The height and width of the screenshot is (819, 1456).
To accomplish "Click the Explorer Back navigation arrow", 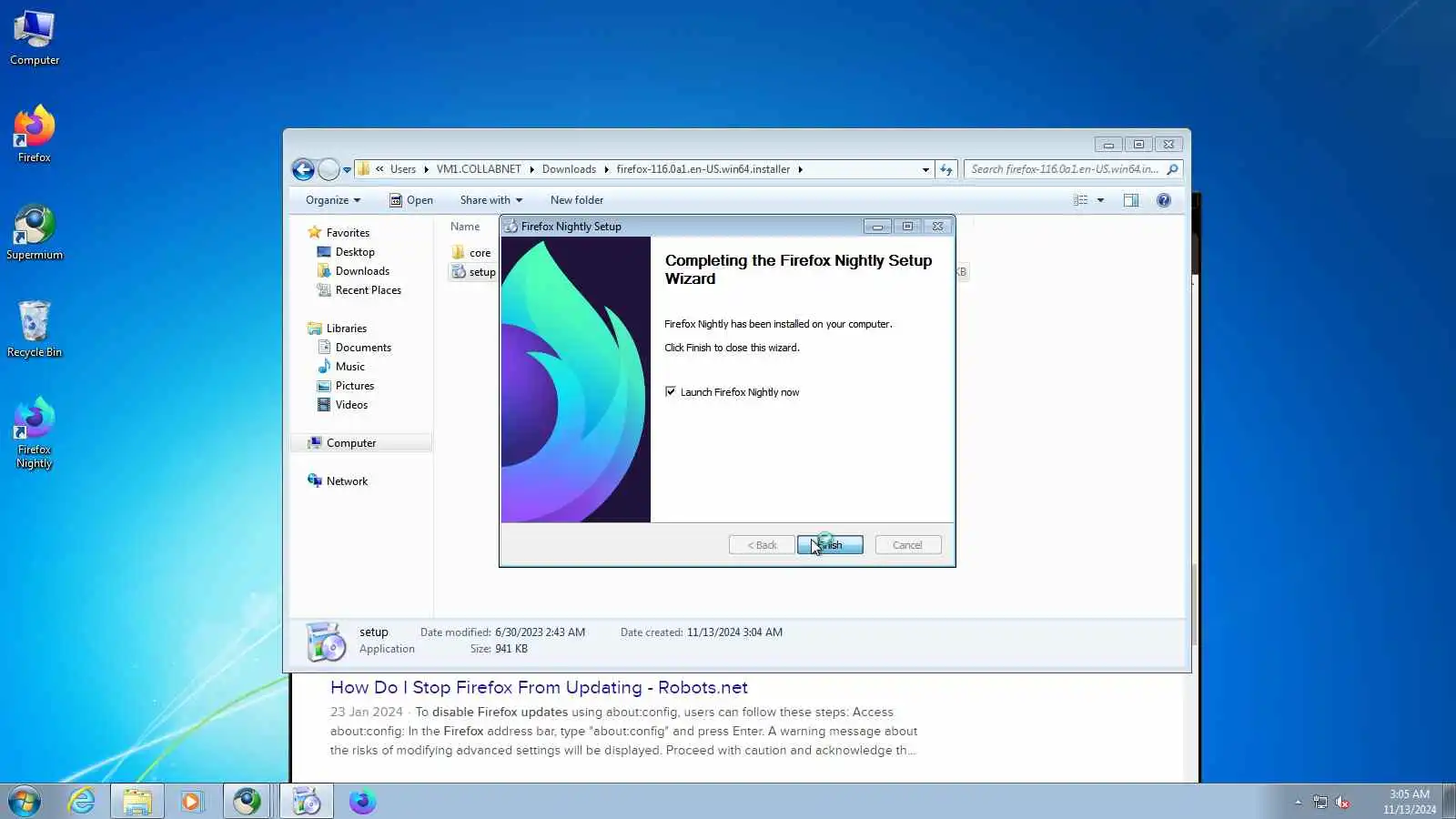I will 303,169.
